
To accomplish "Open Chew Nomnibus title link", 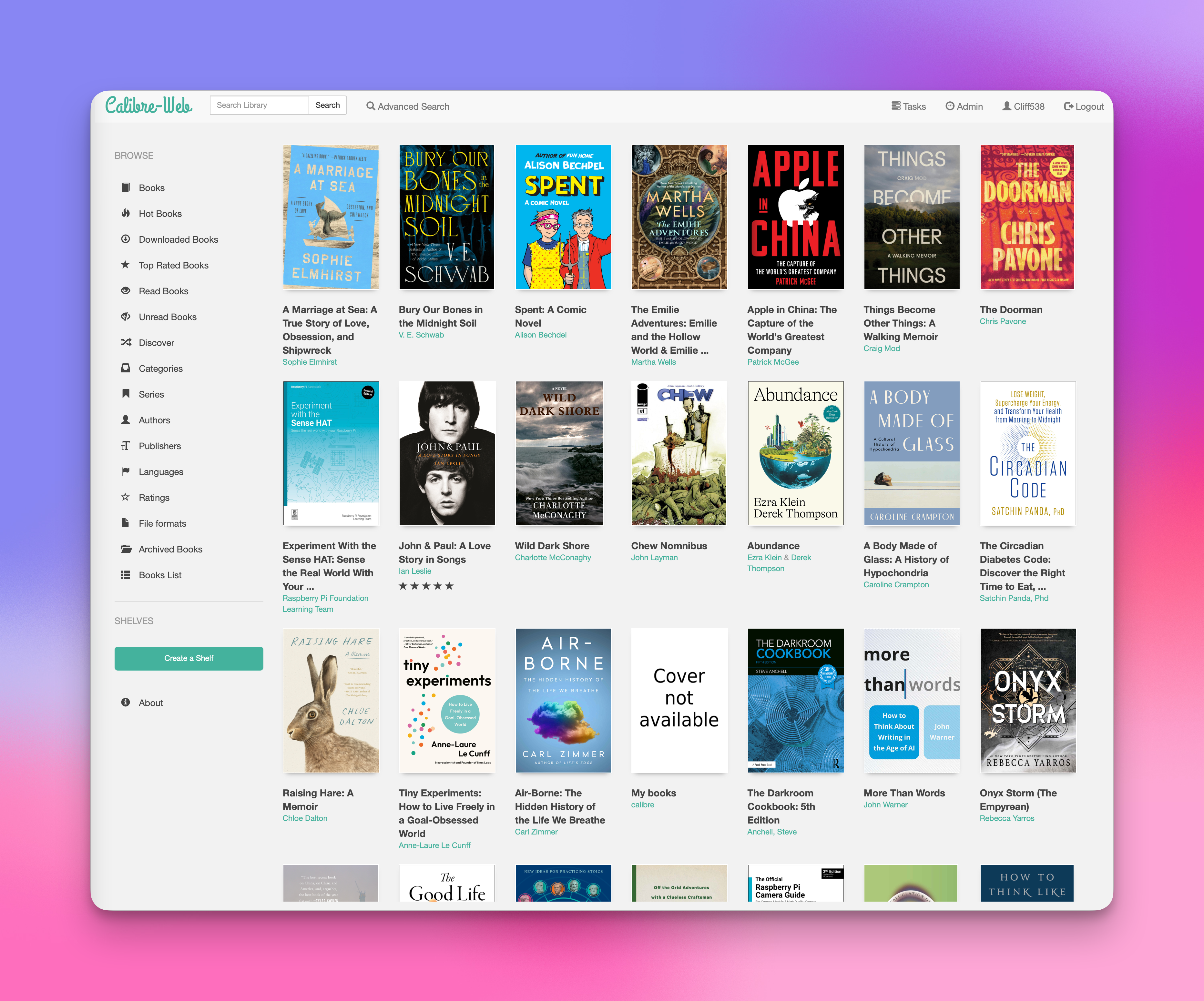I will click(668, 546).
